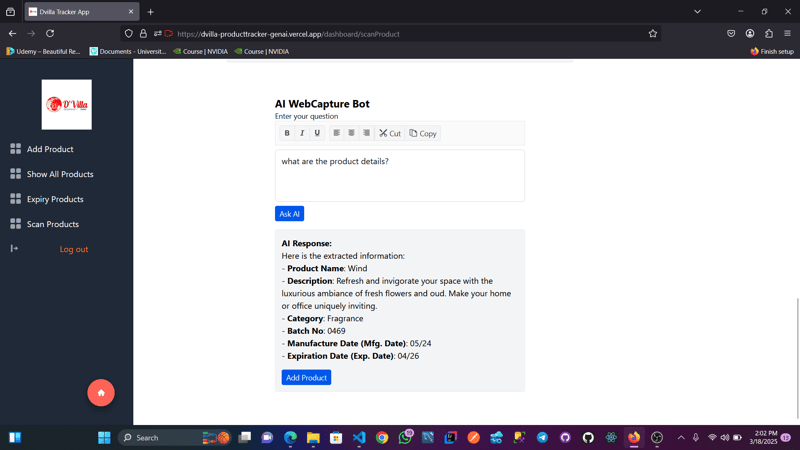The height and width of the screenshot is (450, 800).
Task: Click the D'Villa logo in sidebar
Action: (67, 105)
